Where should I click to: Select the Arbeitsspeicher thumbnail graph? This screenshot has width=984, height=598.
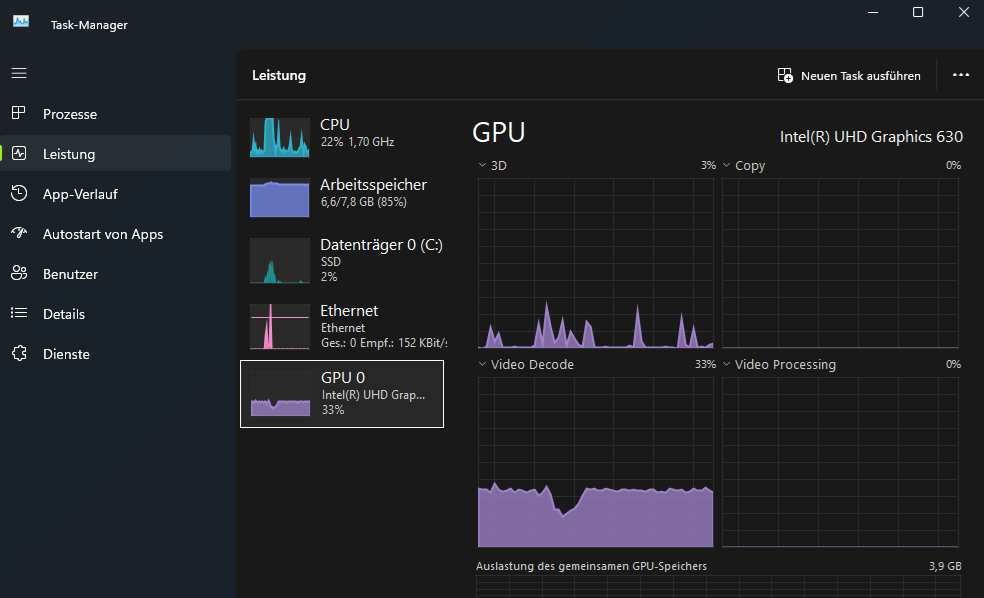[x=279, y=198]
